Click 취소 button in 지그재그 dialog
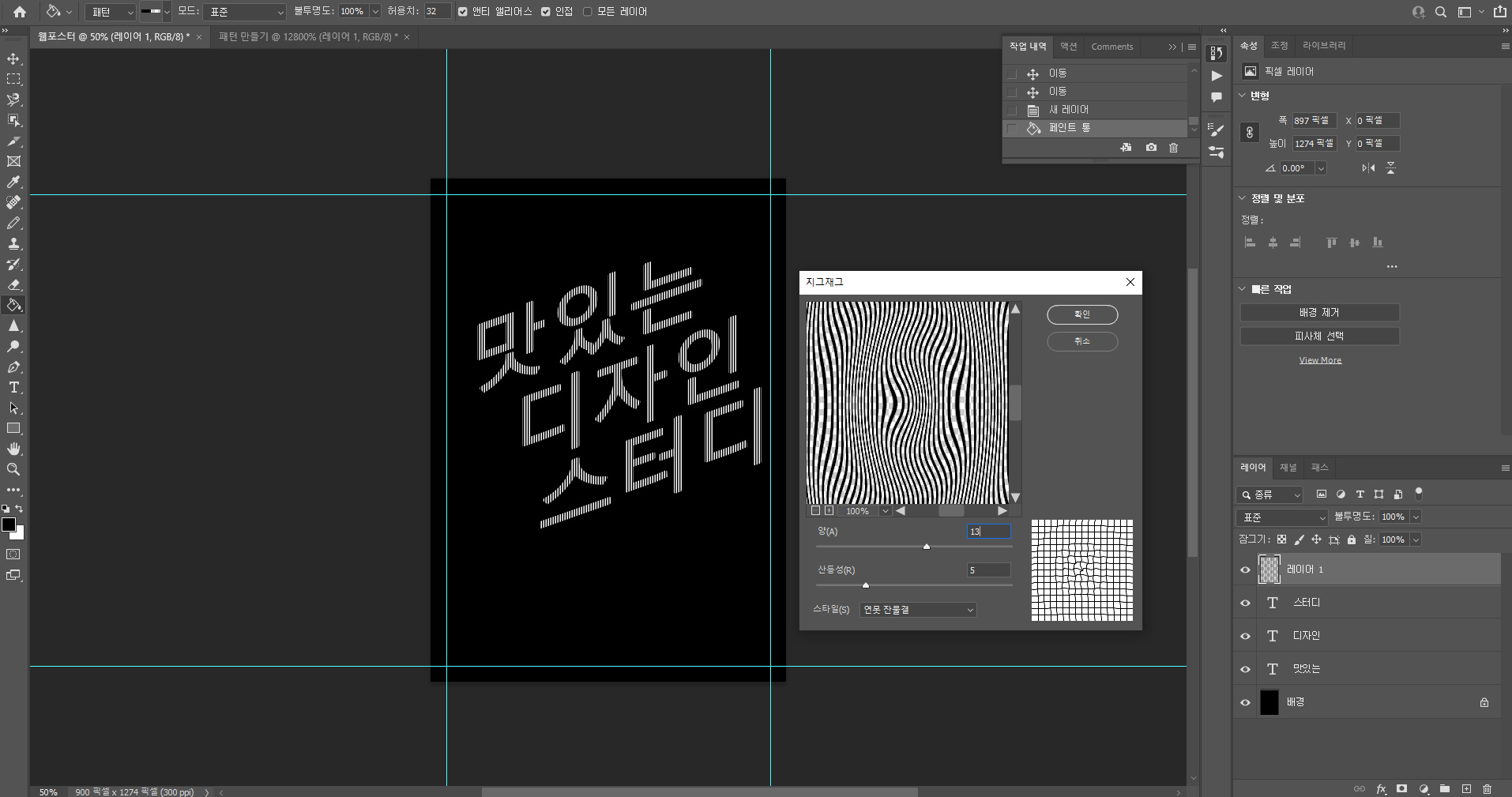The width and height of the screenshot is (1512, 797). coord(1082,341)
